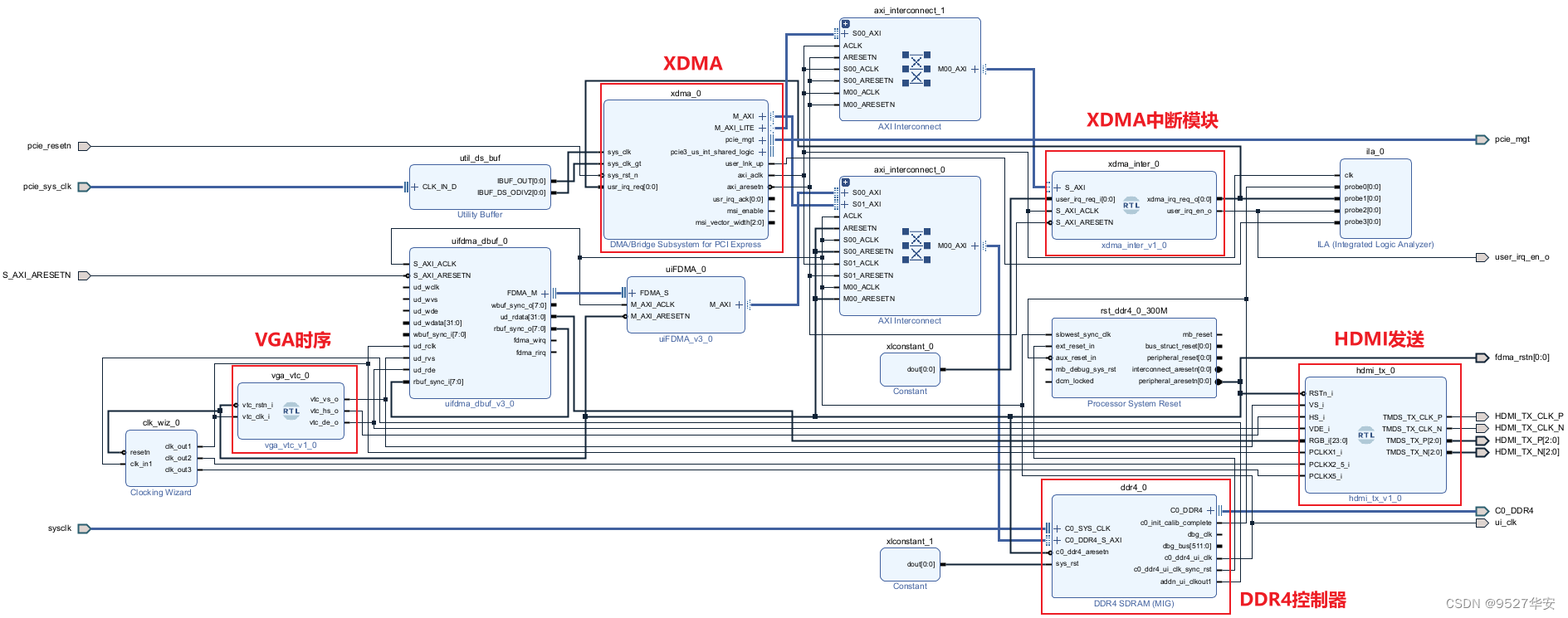Expand FDMA_S interface on uiFDMA_0
Image resolution: width=1568 pixels, height=618 pixels.
coord(633,293)
